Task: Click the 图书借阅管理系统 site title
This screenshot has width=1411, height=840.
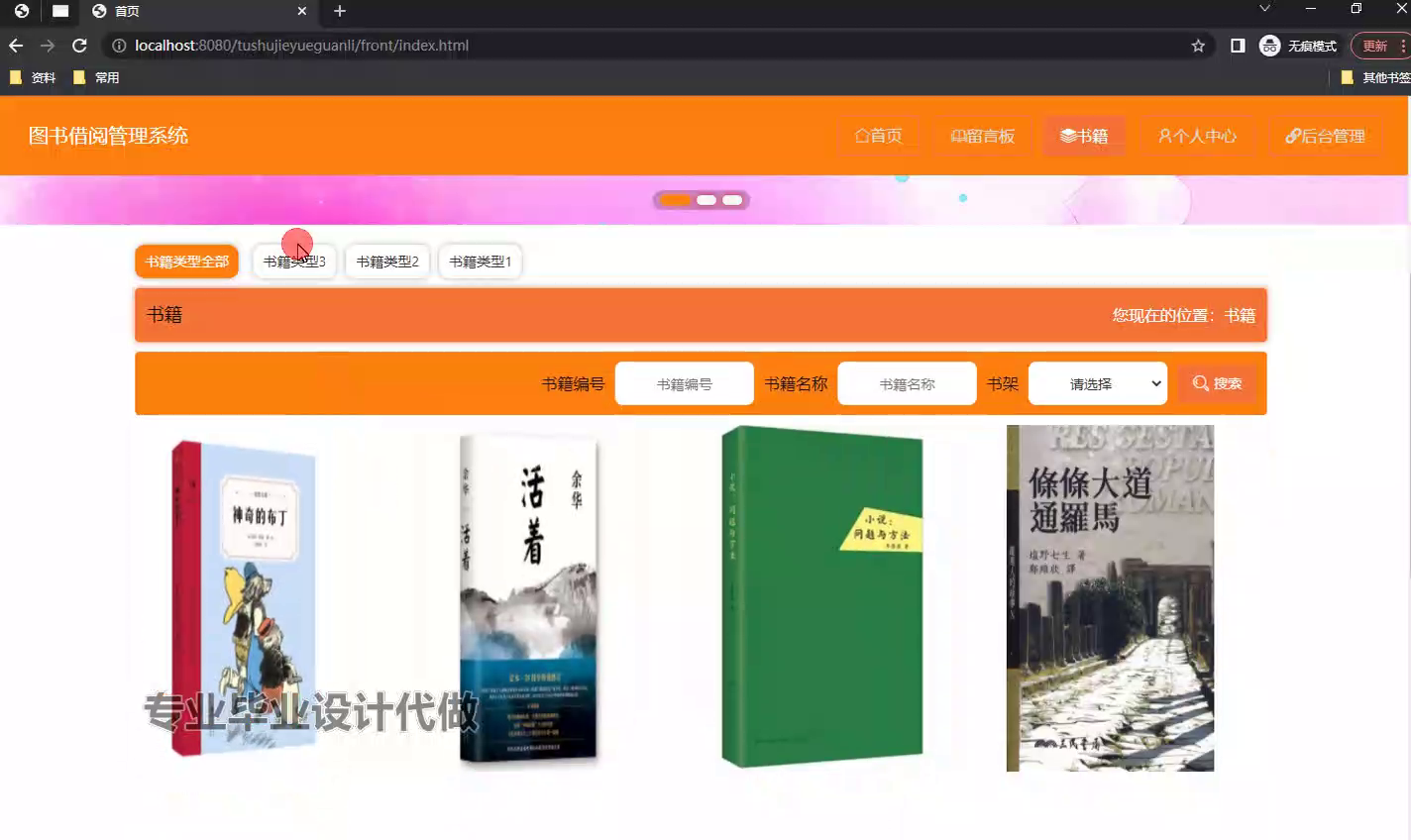Action: 108,136
